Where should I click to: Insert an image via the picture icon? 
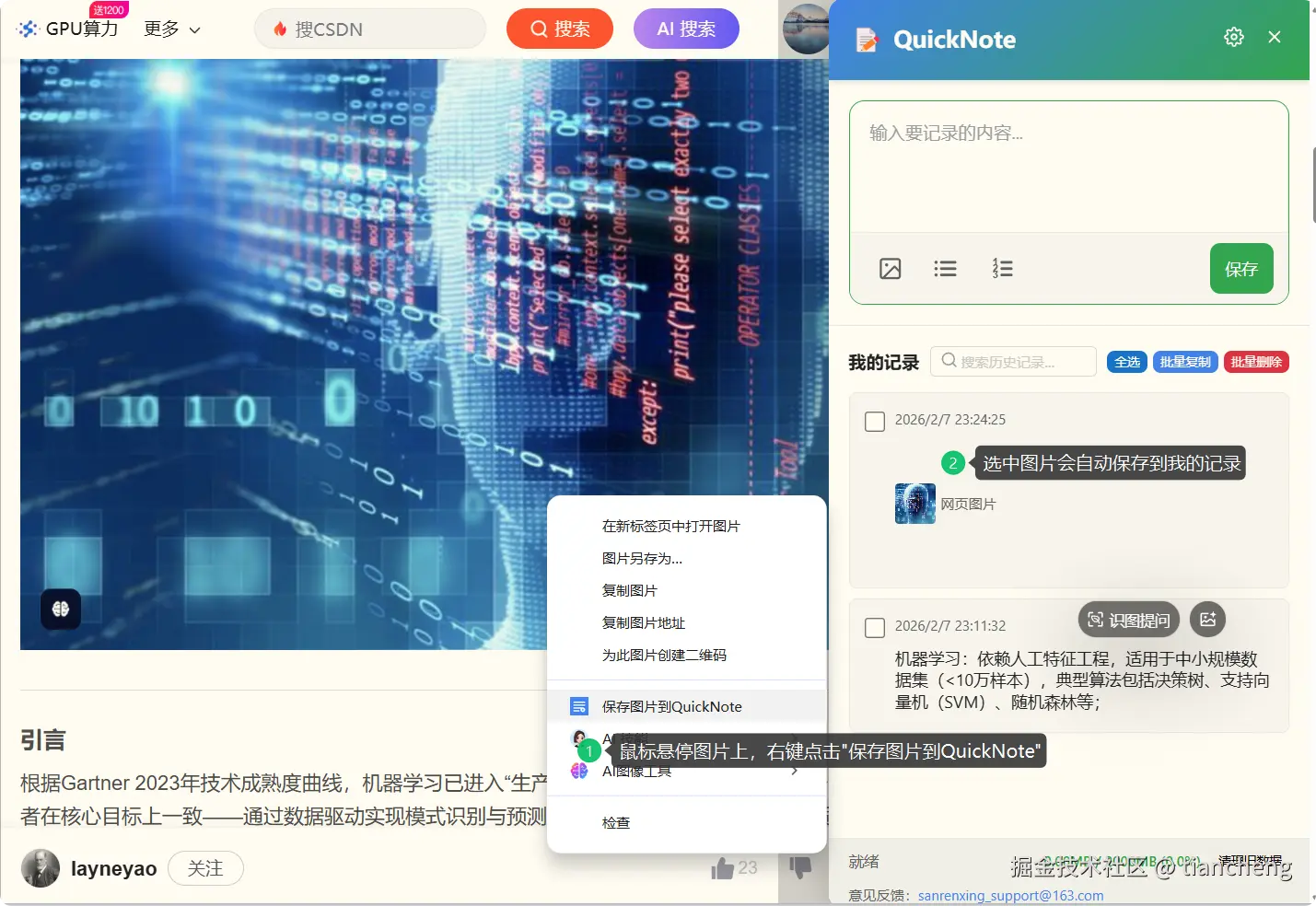tap(890, 268)
